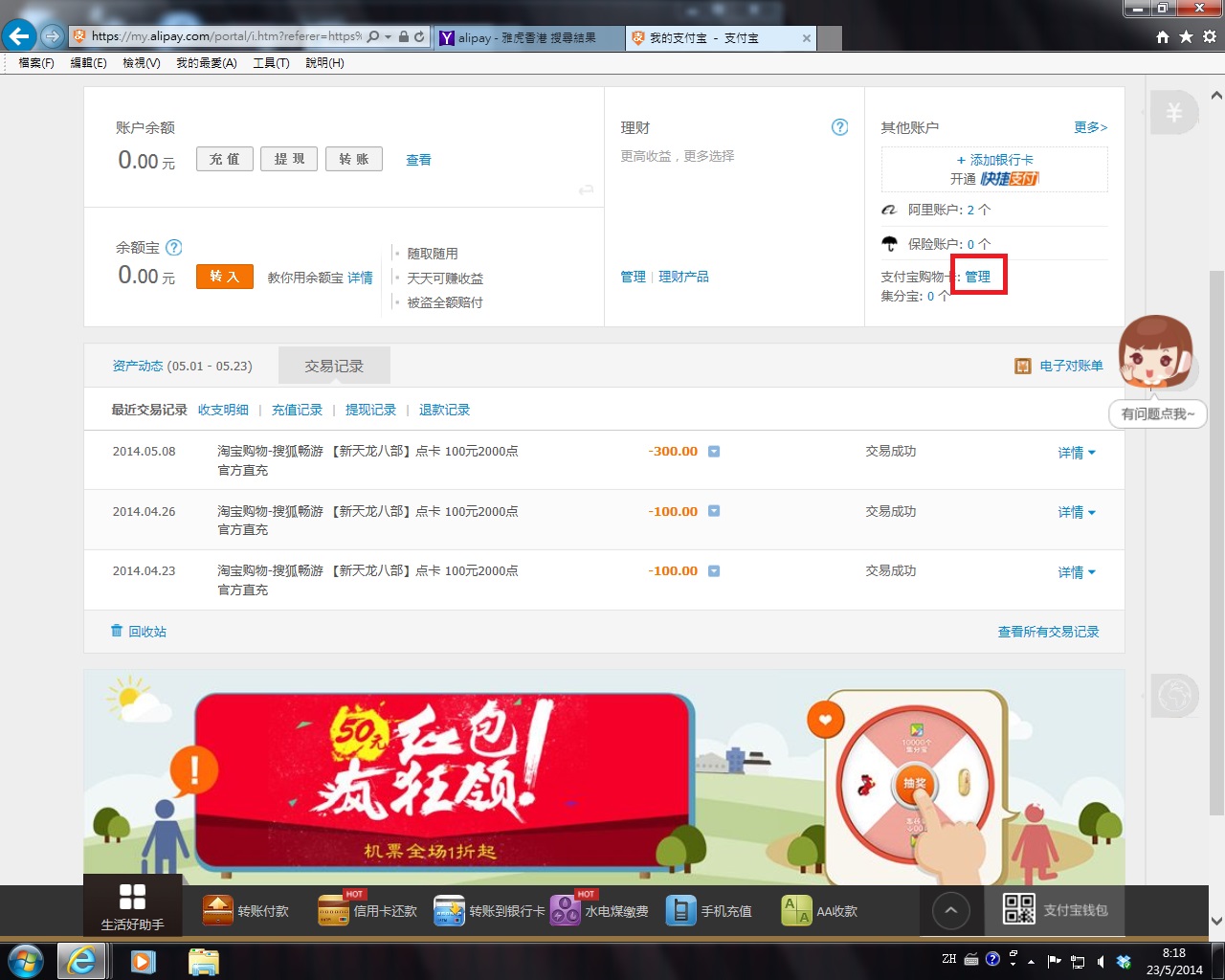Click the 充值 top-up button

pos(225,159)
